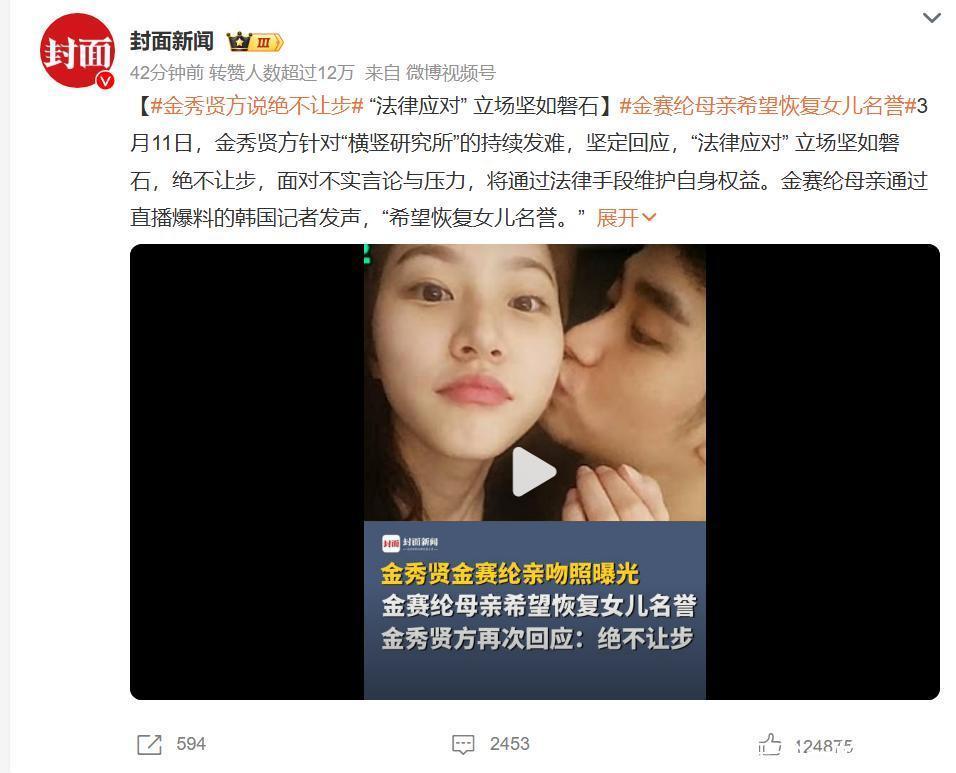Click the red verified V badge on avatar
The image size is (956, 773).
pos(105,80)
